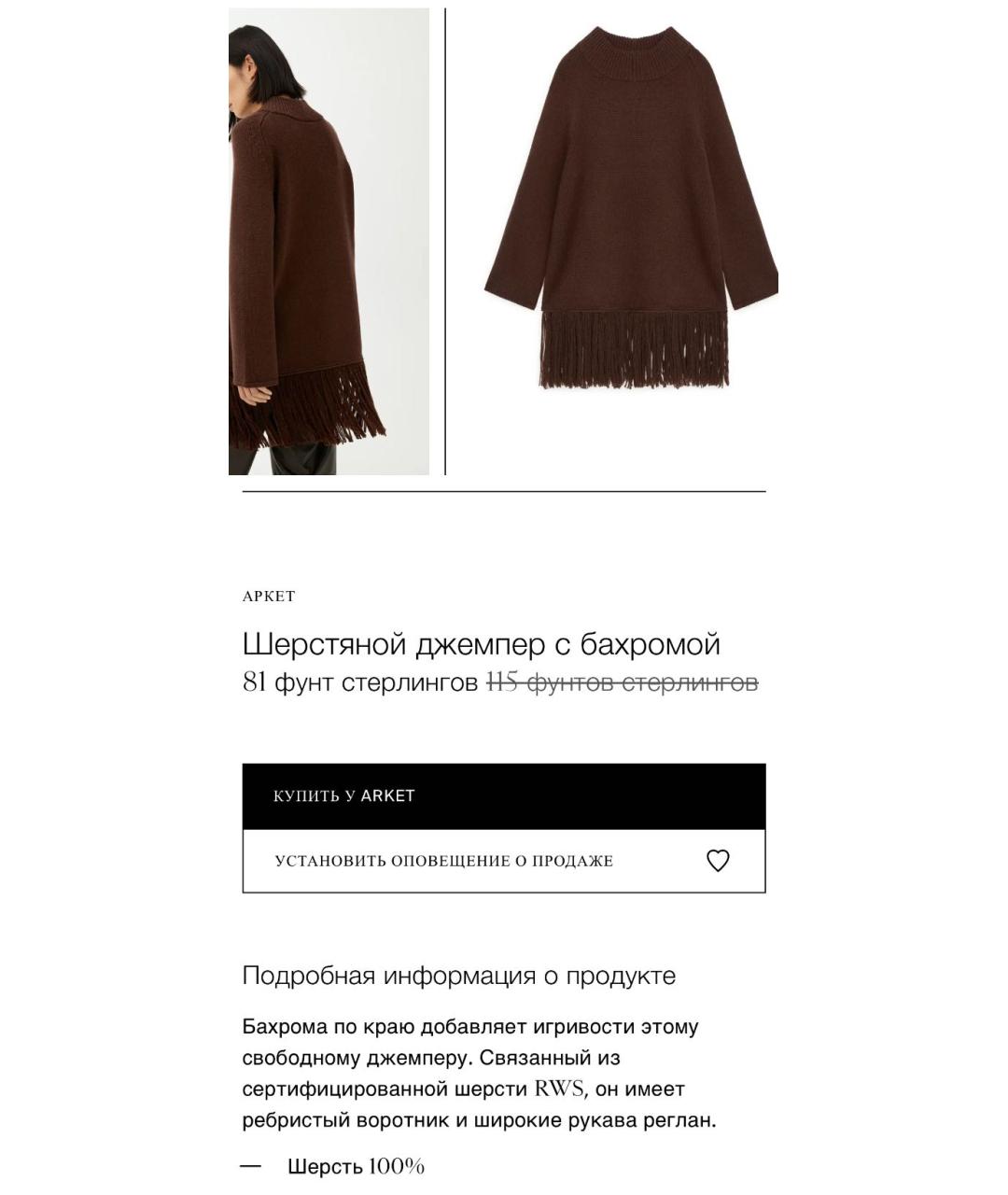Click the horizontal gallery line under images
1008x1195 pixels.
click(x=504, y=491)
